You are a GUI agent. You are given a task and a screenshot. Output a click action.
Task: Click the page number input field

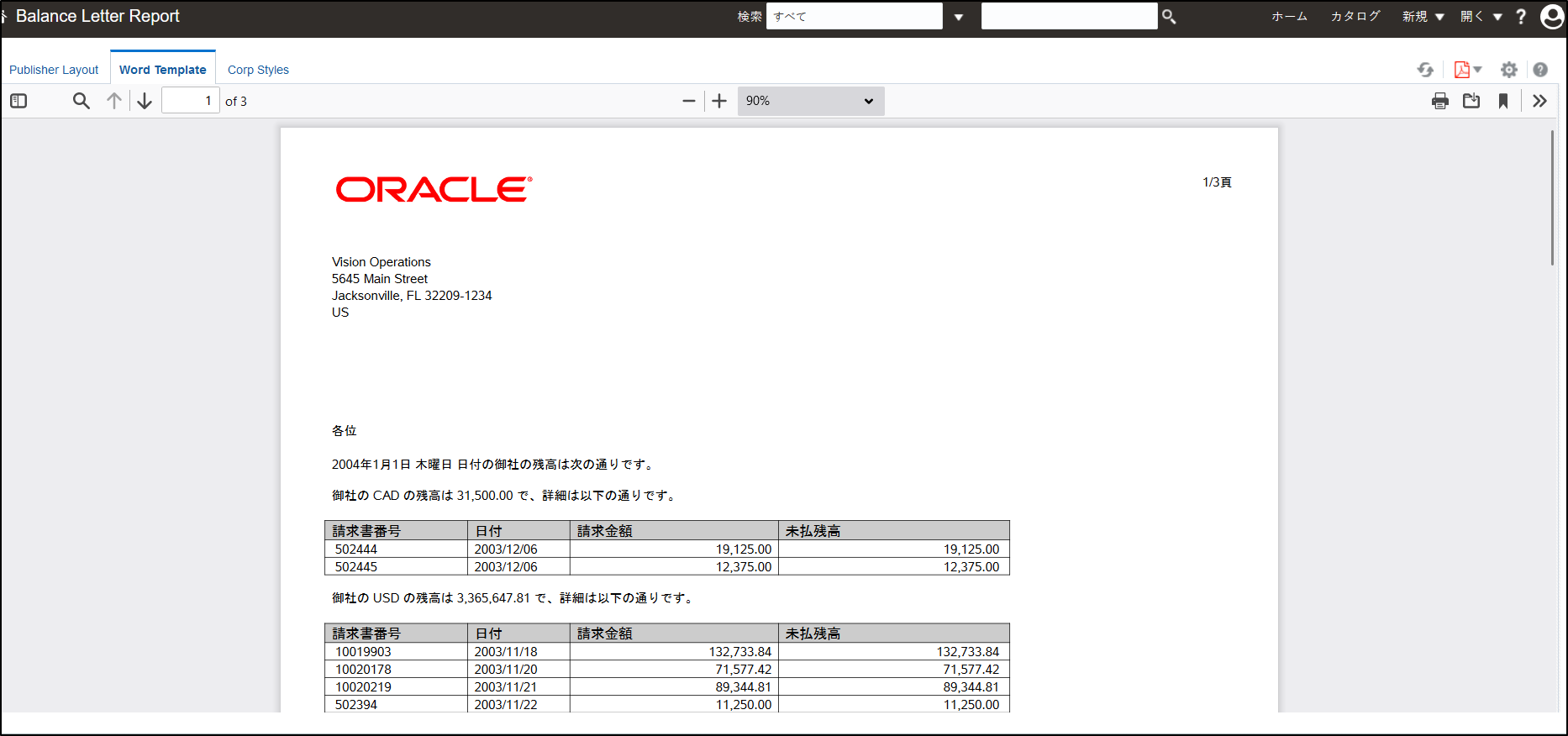pos(191,101)
